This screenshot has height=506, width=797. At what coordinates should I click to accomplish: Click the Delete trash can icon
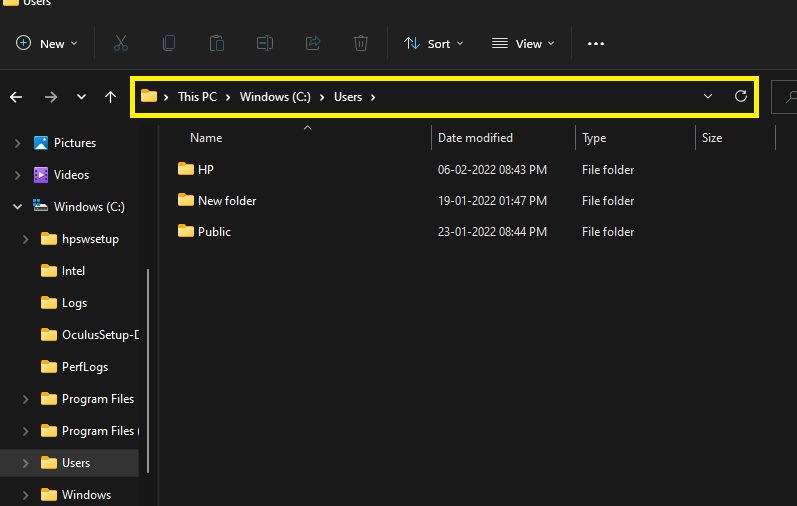tap(361, 43)
